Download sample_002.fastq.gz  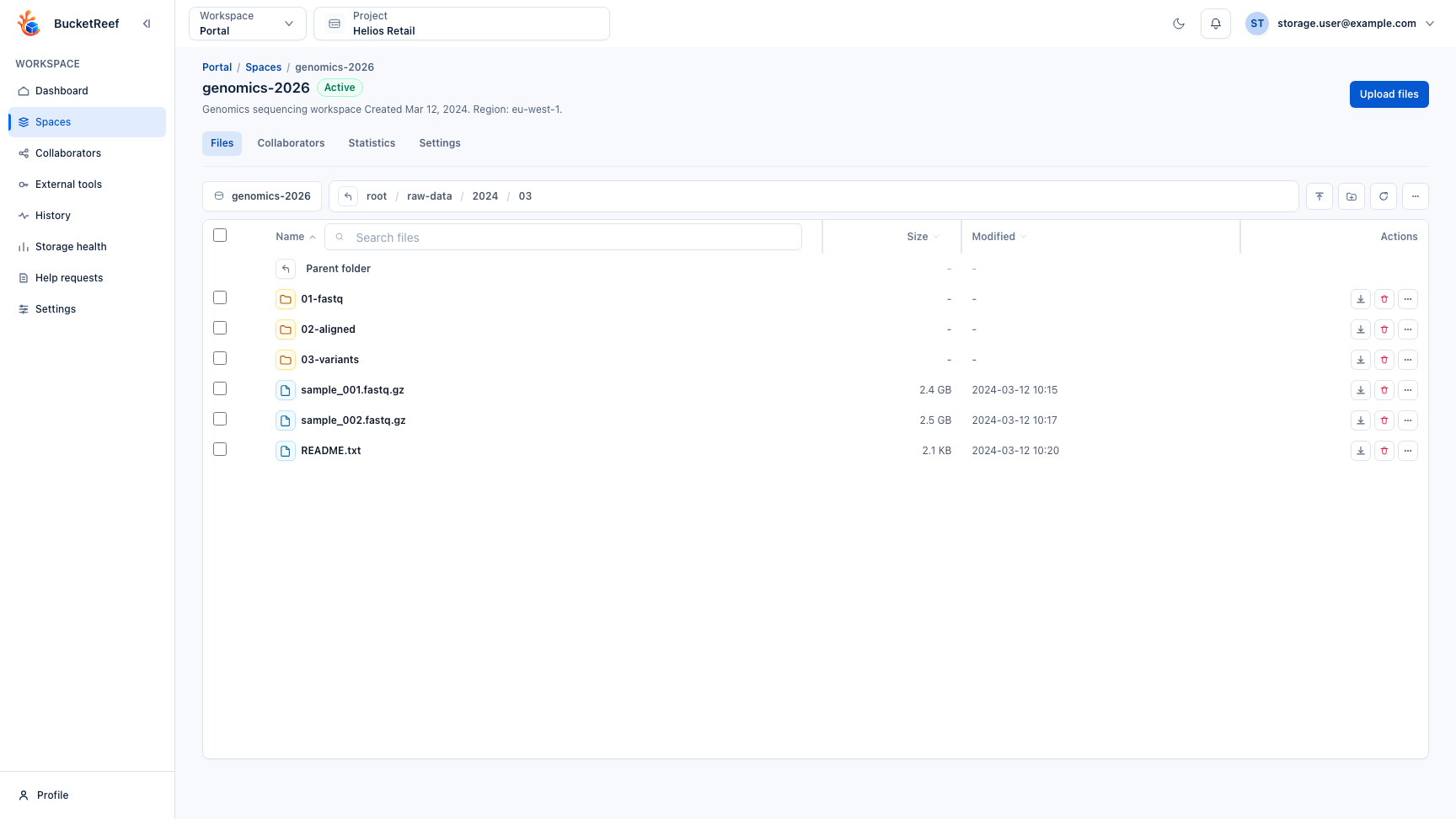(1361, 420)
